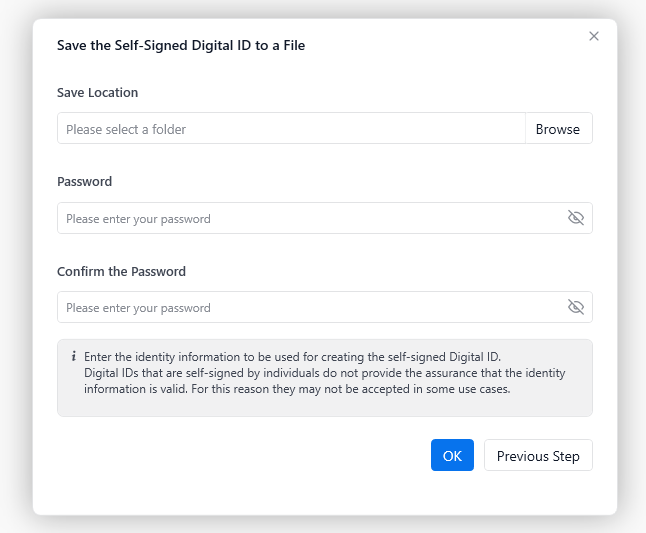Image resolution: width=646 pixels, height=533 pixels.
Task: Click the "Confirm the Password" label
Action: coord(122,271)
